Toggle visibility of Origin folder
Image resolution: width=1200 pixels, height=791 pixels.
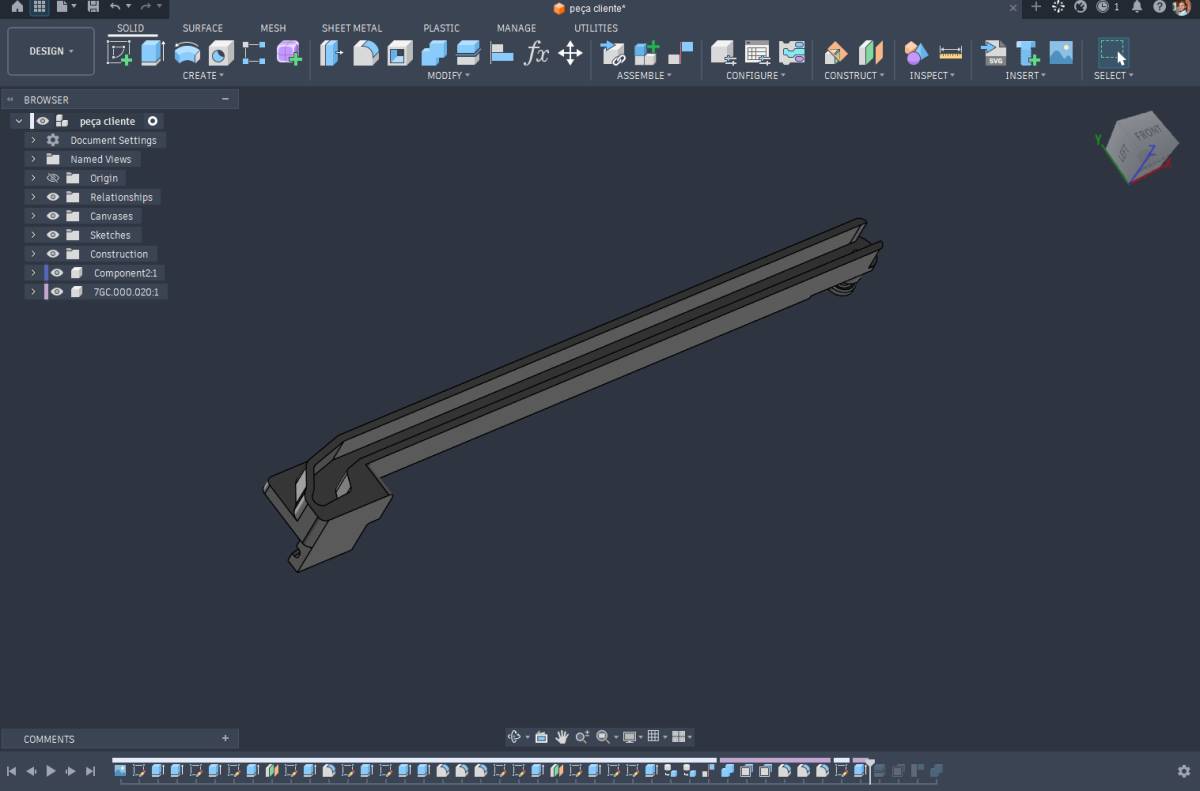[x=53, y=178]
